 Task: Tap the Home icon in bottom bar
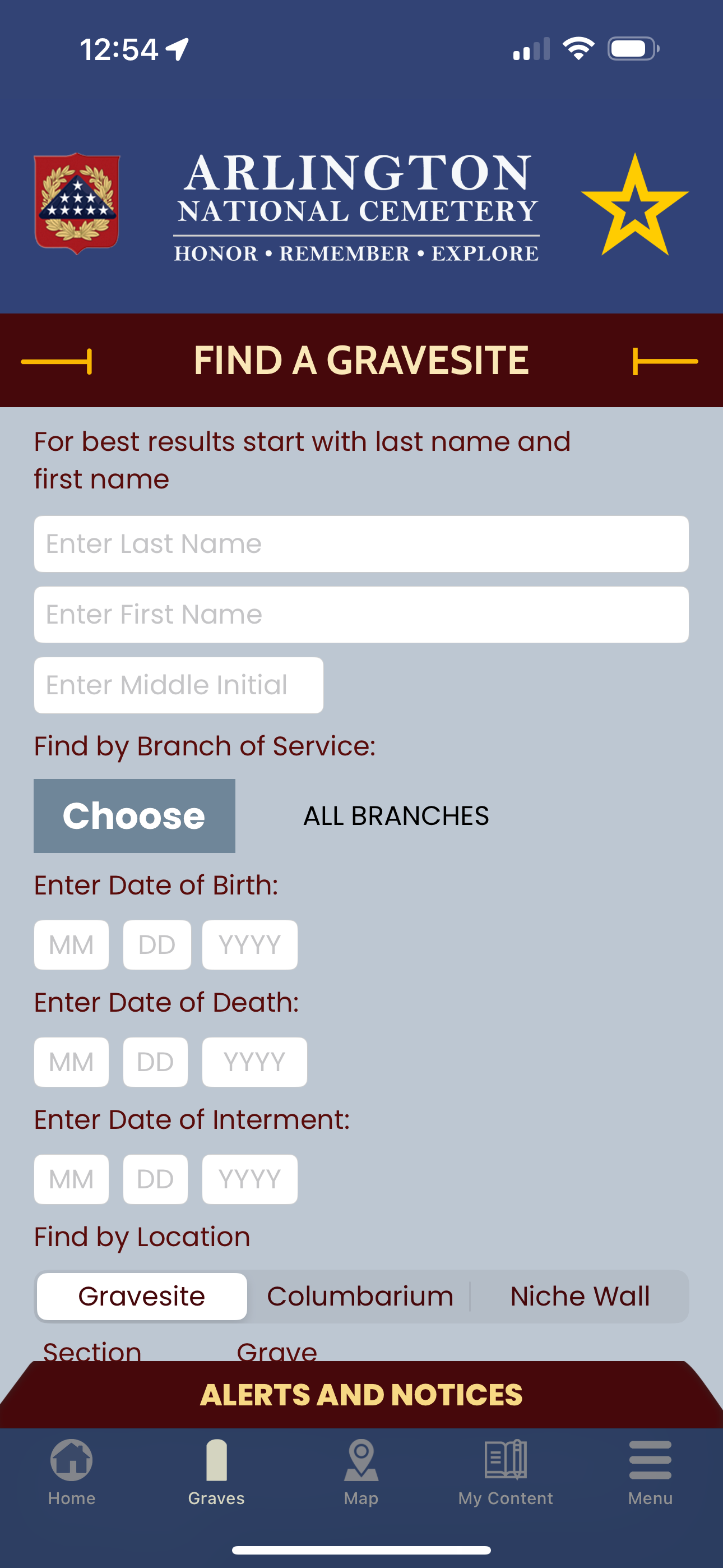pos(72,1460)
